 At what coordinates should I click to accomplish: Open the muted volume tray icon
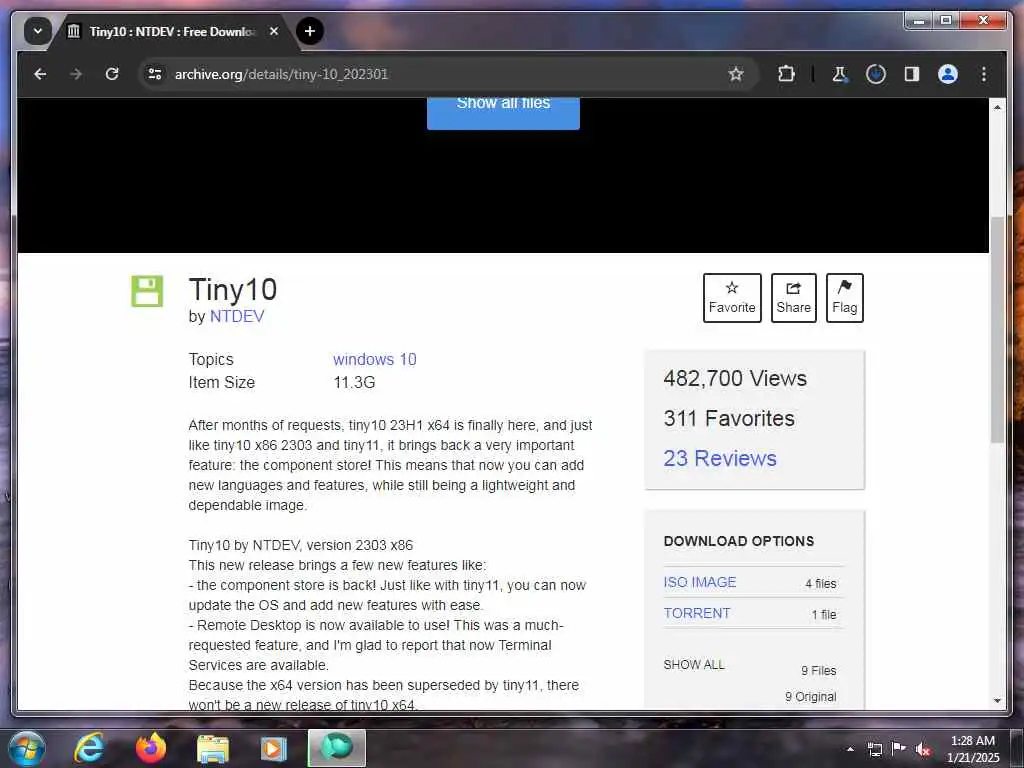[x=923, y=749]
